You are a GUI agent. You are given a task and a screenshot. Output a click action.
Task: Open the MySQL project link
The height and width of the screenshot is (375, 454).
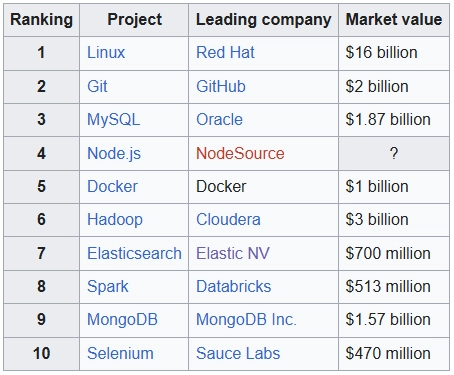[114, 120]
